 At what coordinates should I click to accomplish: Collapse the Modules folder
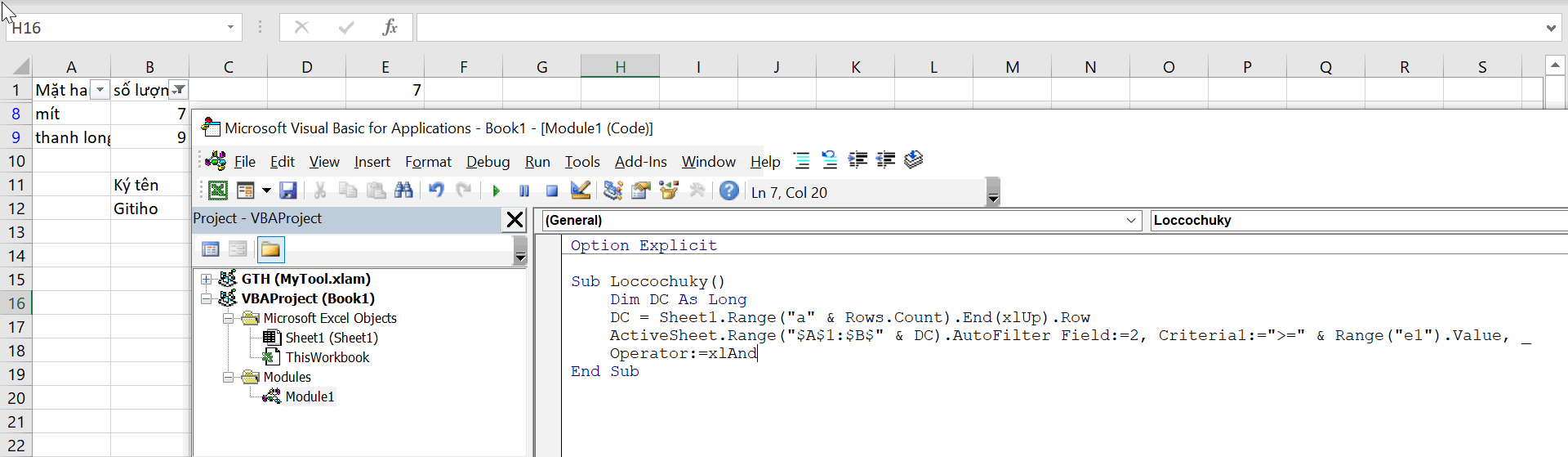(x=228, y=378)
